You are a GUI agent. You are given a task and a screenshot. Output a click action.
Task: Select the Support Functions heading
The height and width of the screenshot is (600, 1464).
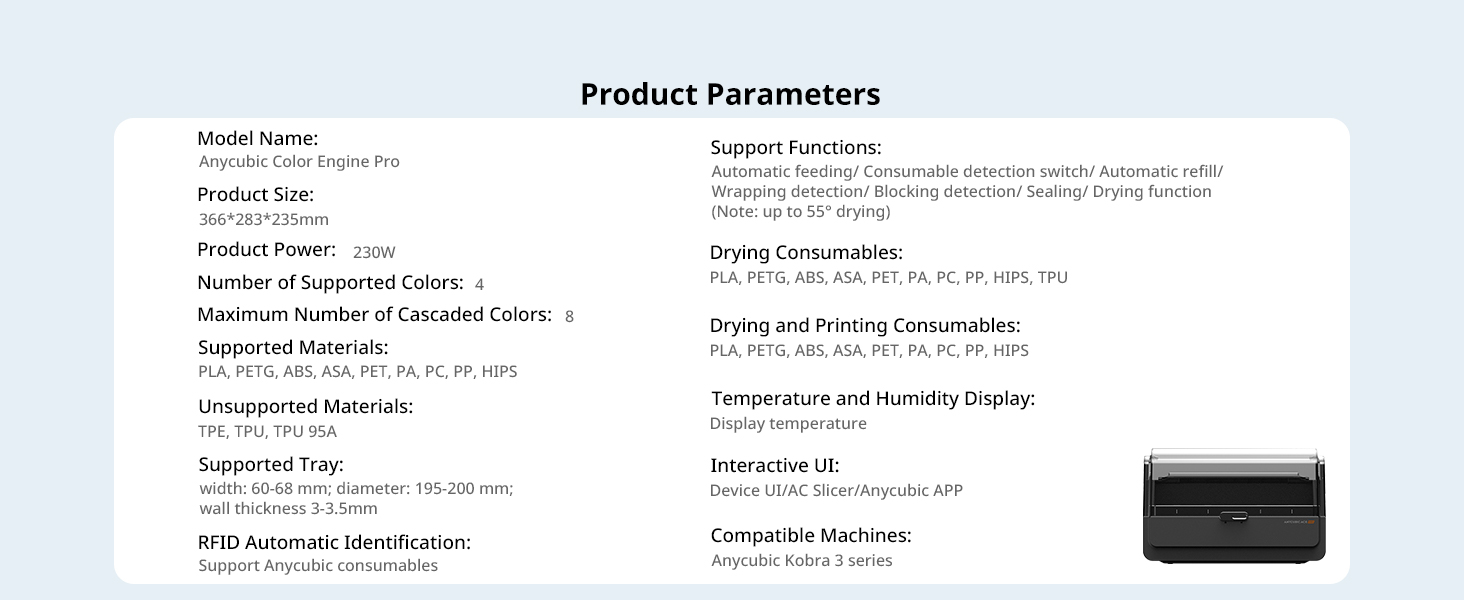(796, 148)
